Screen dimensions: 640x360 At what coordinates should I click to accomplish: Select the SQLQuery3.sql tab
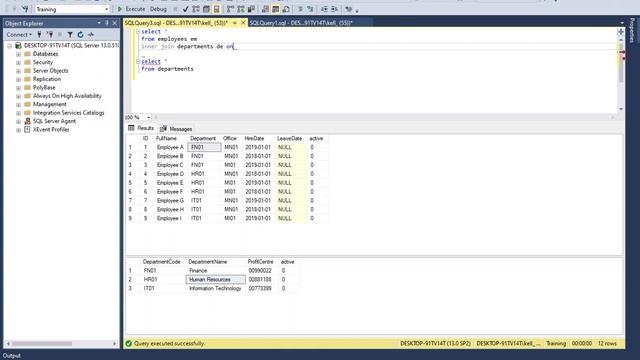tap(176, 23)
